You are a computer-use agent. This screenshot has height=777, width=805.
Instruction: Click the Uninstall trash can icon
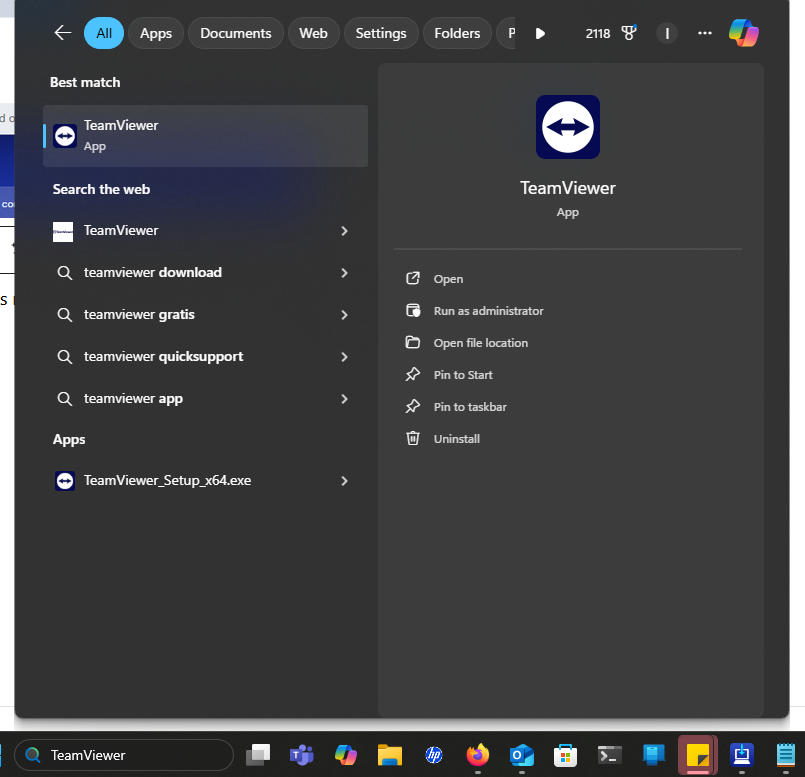coord(413,438)
